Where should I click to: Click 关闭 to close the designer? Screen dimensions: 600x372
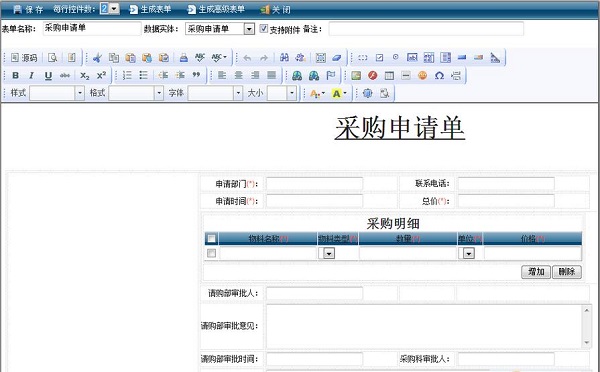click(x=276, y=9)
